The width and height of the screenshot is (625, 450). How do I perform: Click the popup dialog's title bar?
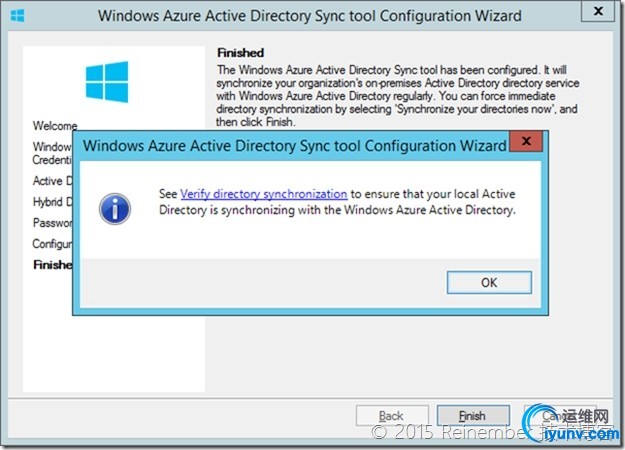(290, 145)
